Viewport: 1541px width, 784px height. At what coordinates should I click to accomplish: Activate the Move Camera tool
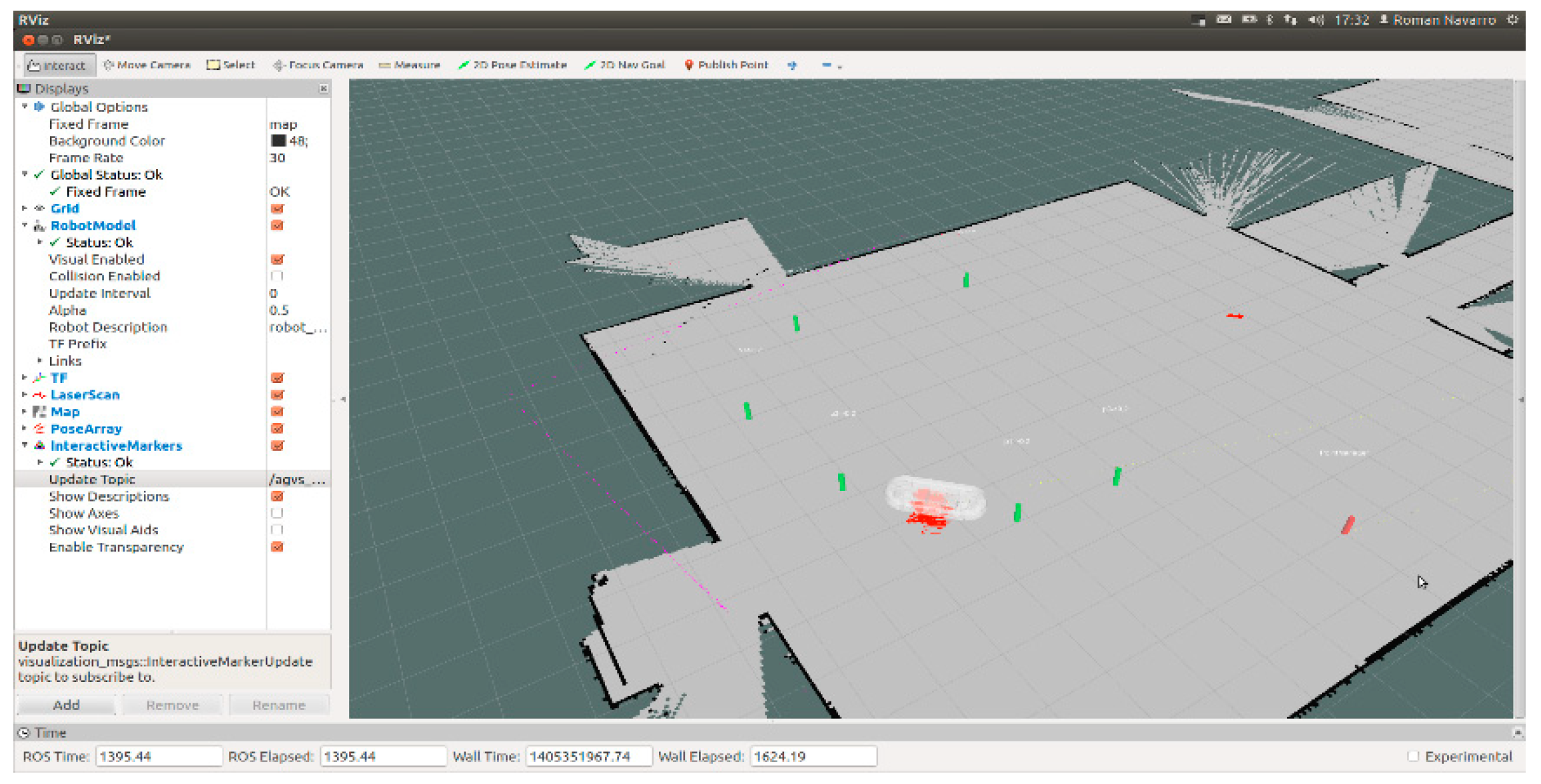[x=147, y=65]
